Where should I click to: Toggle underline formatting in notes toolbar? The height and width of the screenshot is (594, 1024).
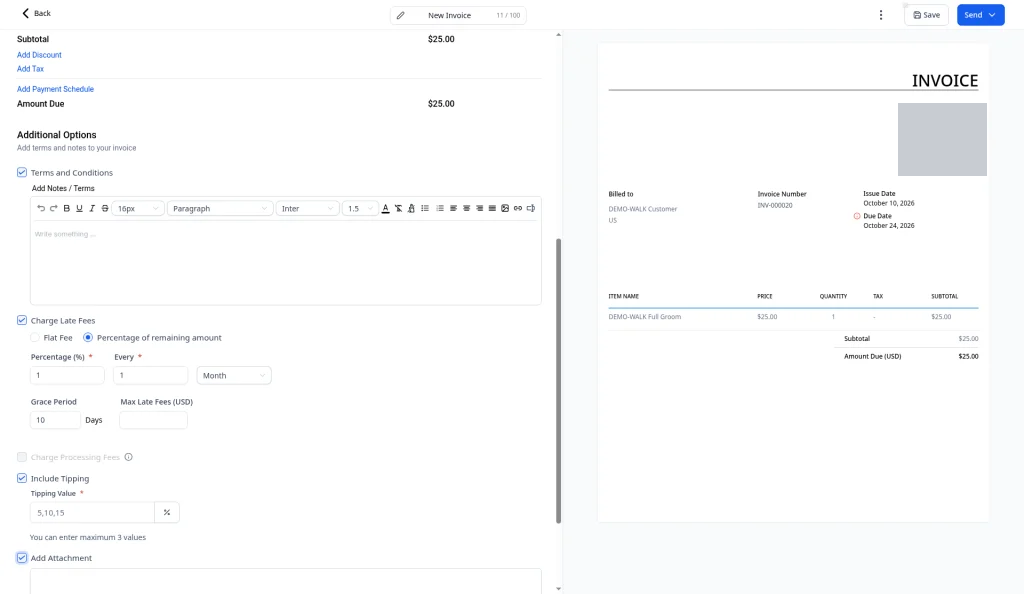80,208
